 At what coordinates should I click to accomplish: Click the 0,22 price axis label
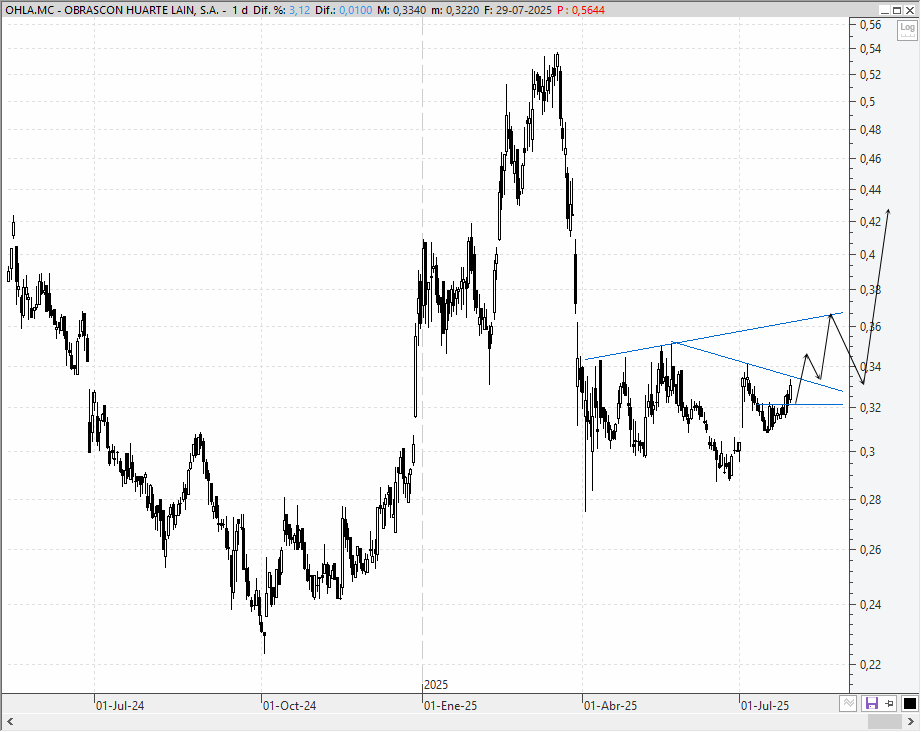(x=870, y=665)
